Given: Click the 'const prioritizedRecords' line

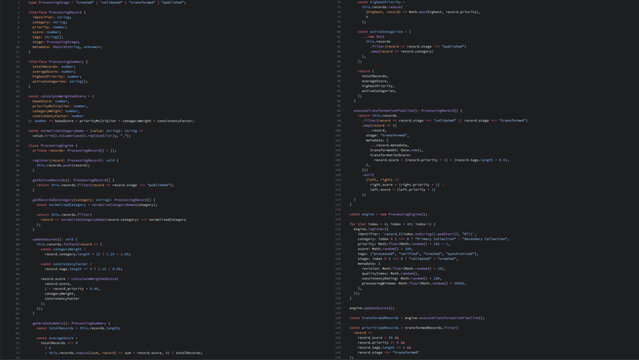Looking at the screenshot, I should click(x=404, y=327).
